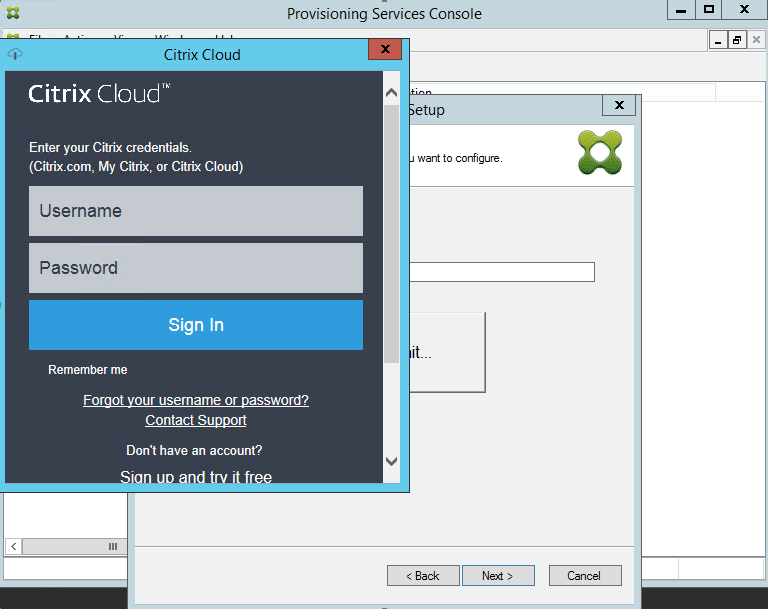Minimize the inner MDI child window
The height and width of the screenshot is (609, 768).
(x=718, y=40)
